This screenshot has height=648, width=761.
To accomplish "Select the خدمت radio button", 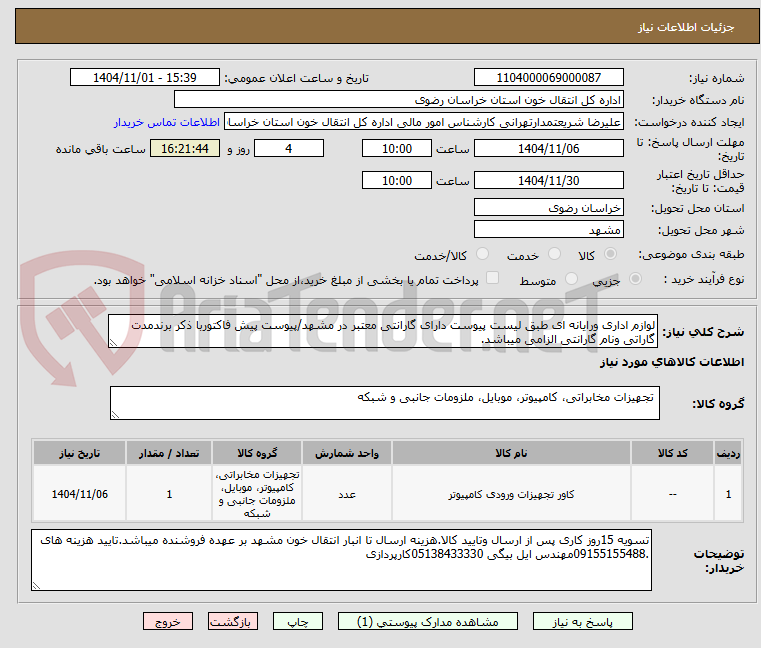I will click(554, 253).
